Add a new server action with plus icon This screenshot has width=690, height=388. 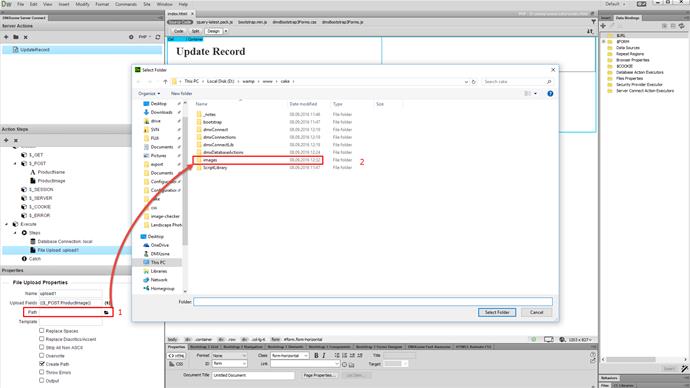(6, 37)
